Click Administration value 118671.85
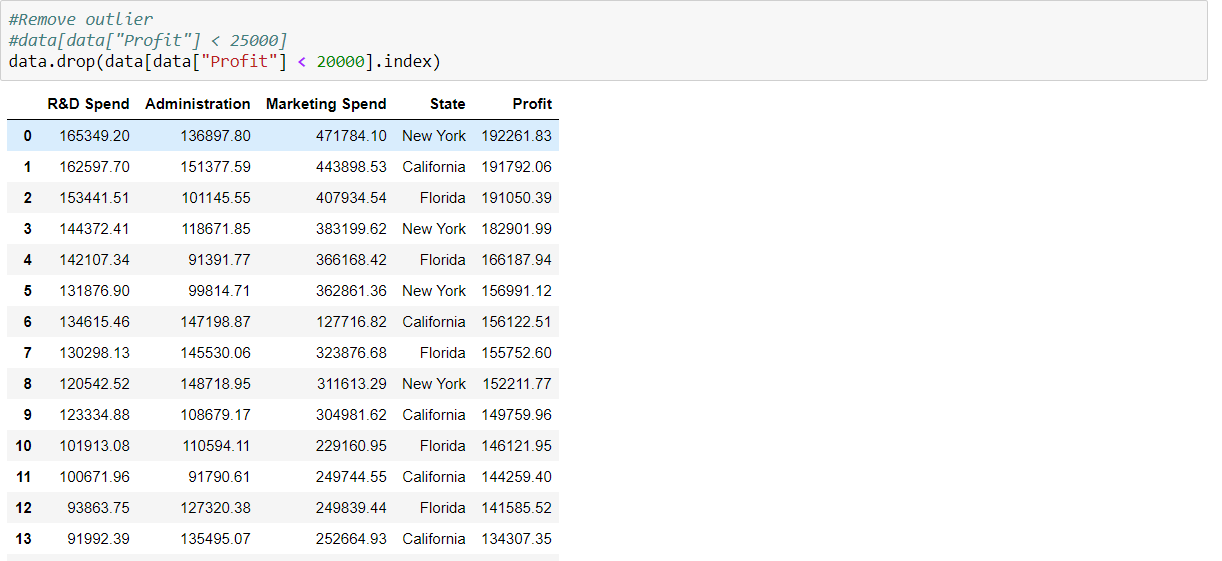 215,229
